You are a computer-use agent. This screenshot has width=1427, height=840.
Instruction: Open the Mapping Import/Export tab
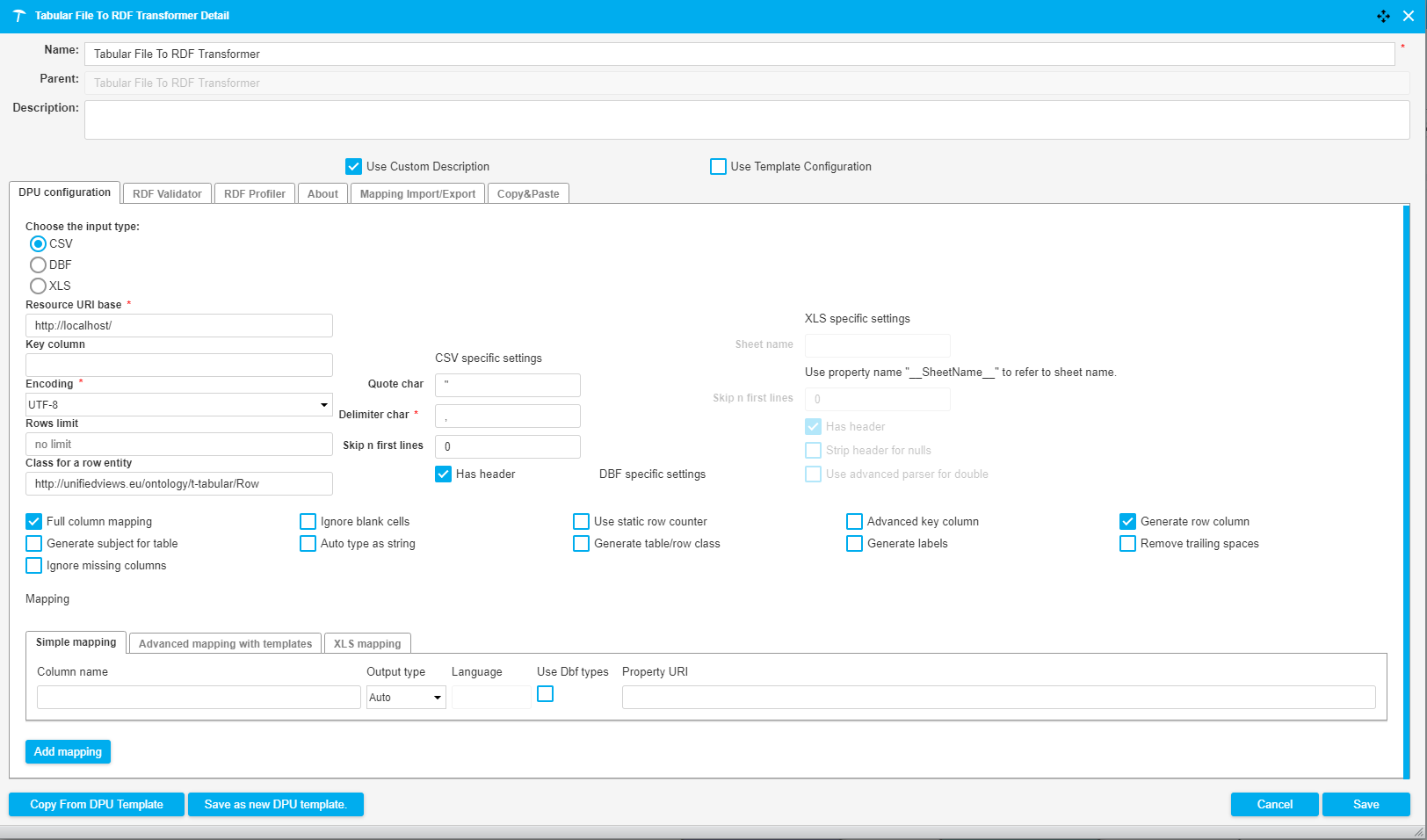pos(417,194)
